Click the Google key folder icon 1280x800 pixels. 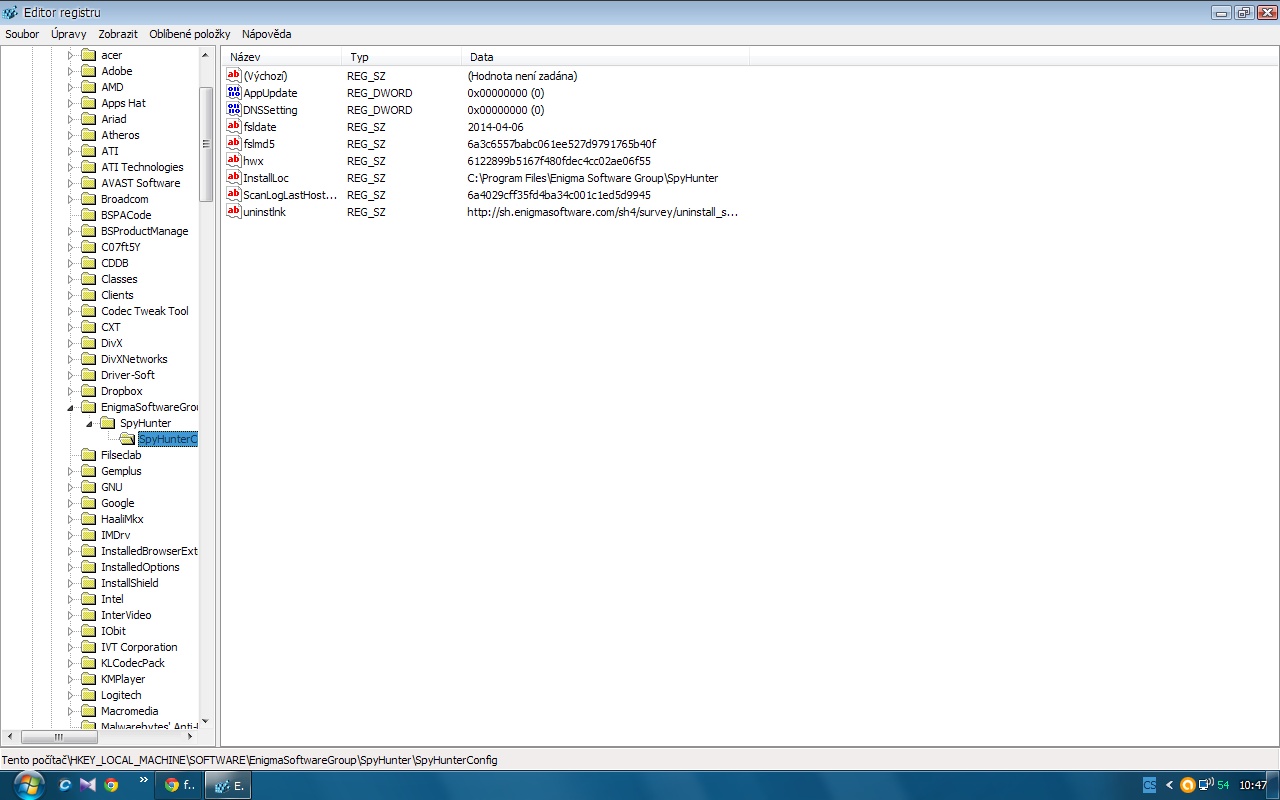click(x=88, y=503)
